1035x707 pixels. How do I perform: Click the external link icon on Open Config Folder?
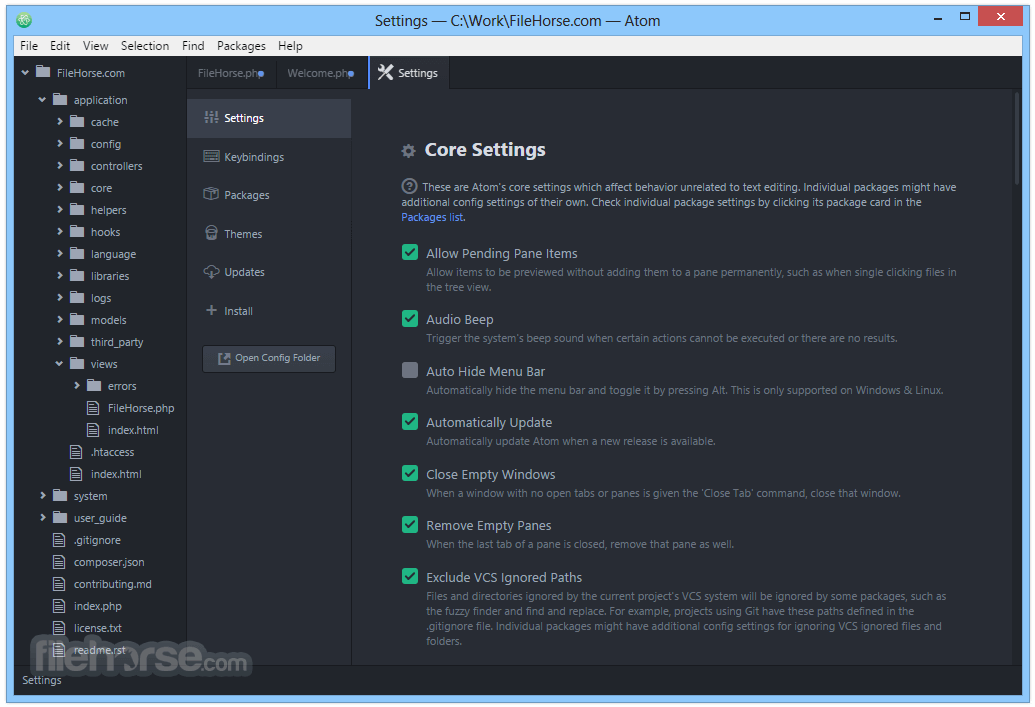click(224, 358)
